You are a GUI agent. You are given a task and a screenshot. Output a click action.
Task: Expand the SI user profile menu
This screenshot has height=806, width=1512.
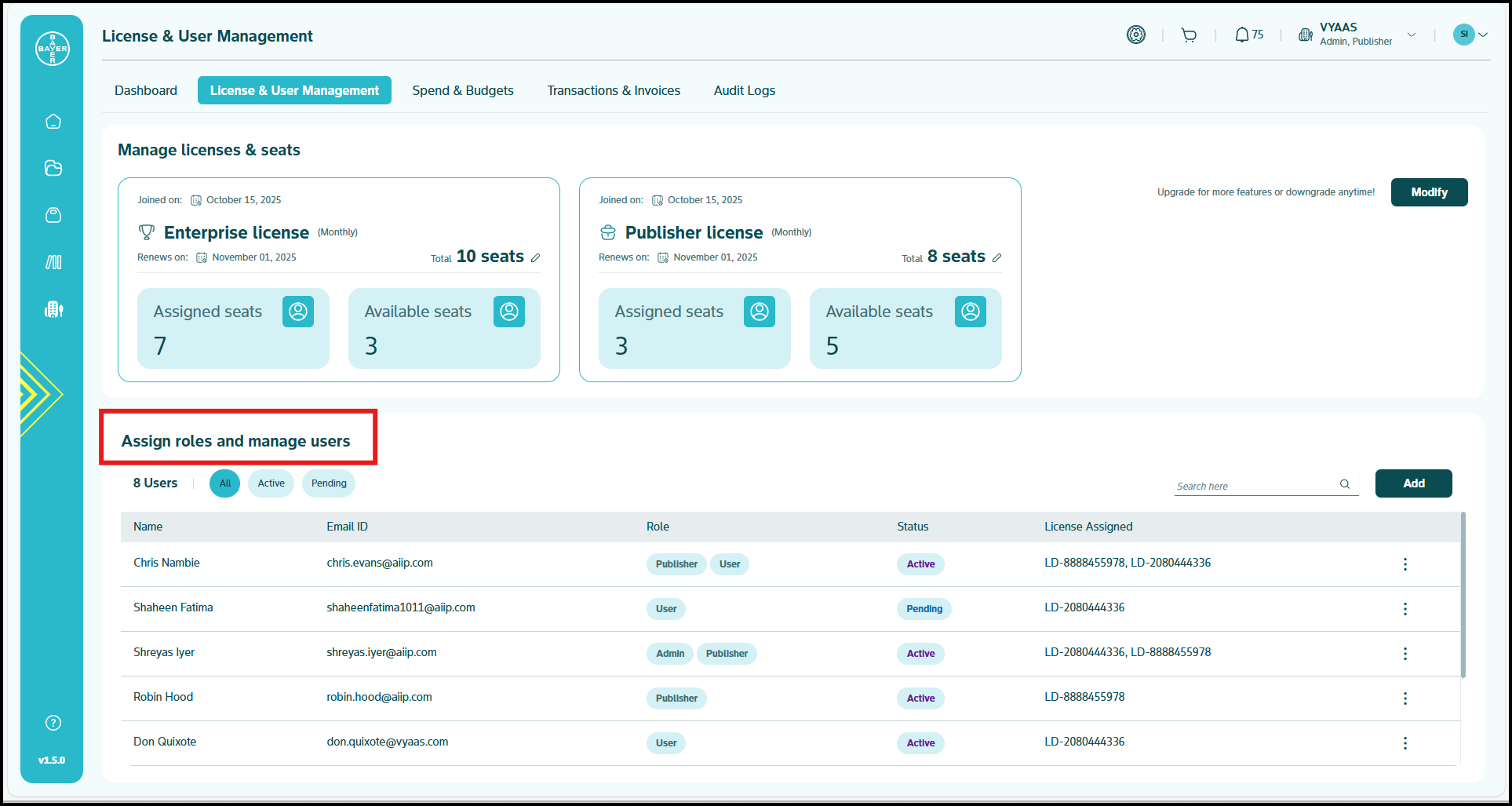pyautogui.click(x=1482, y=35)
